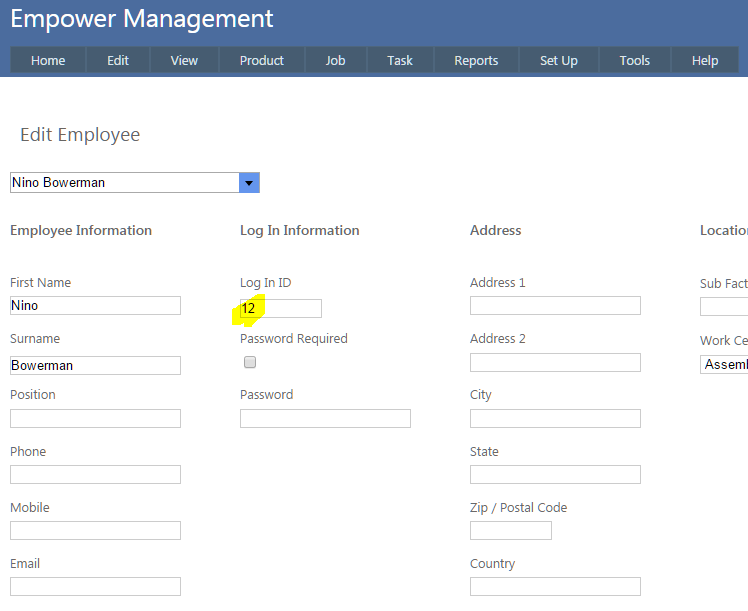
Task: Select the Email input field
Action: pyautogui.click(x=95, y=586)
